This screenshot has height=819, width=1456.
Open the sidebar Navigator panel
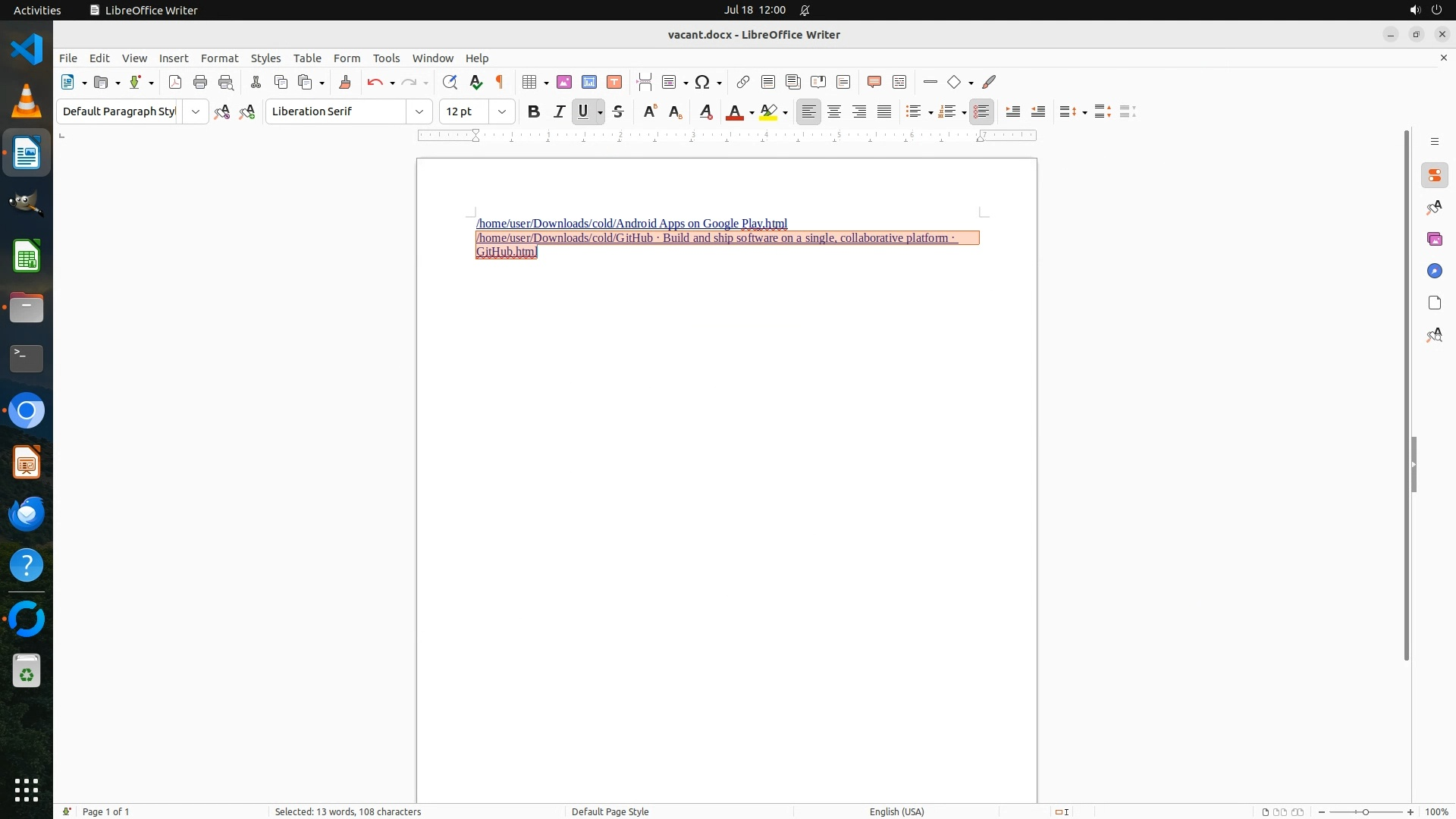point(1434,271)
